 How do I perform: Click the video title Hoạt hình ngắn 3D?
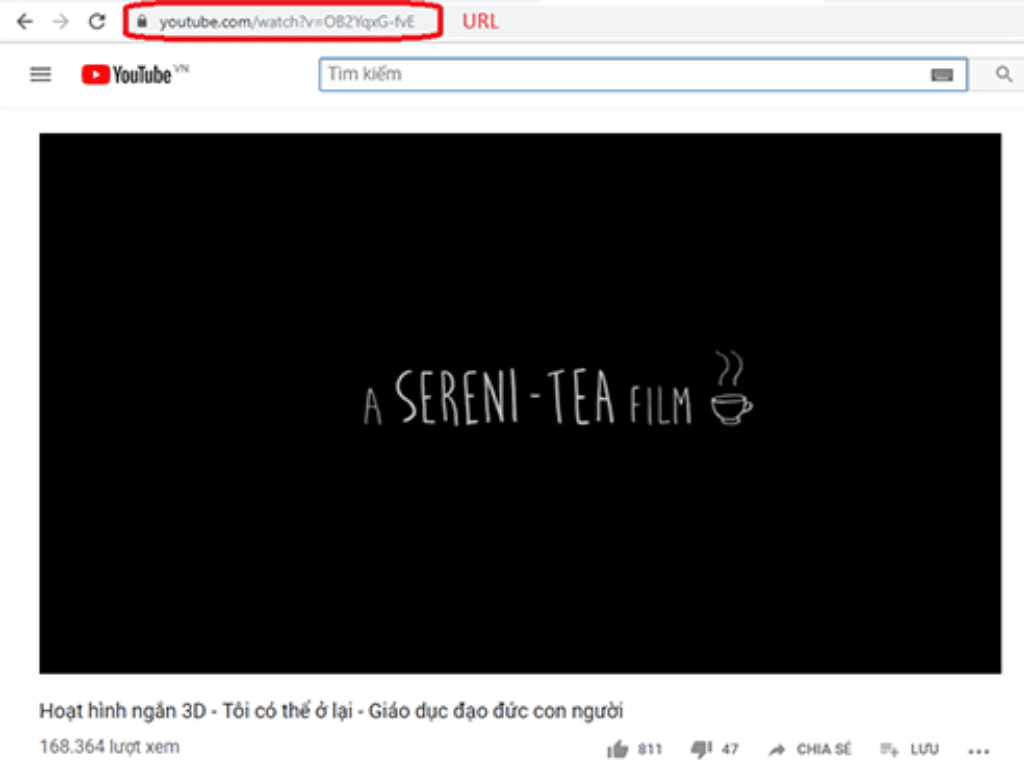pos(331,711)
